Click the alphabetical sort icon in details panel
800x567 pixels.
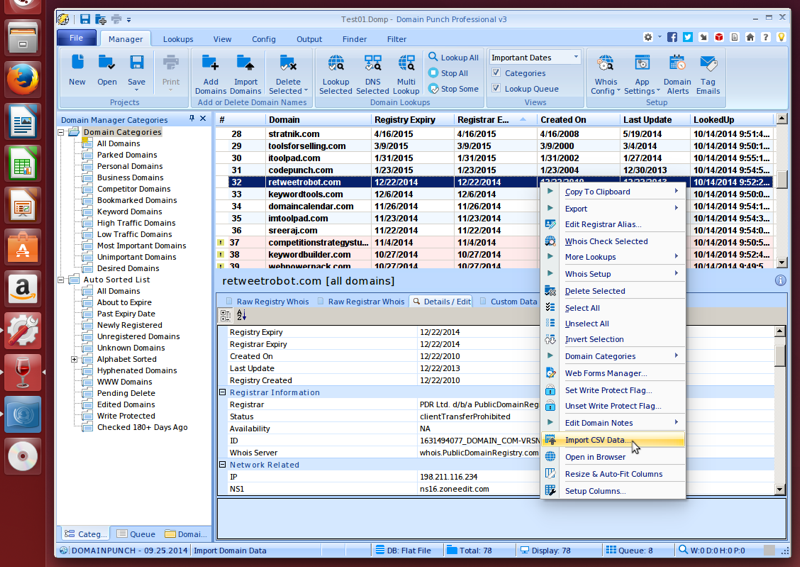[241, 315]
